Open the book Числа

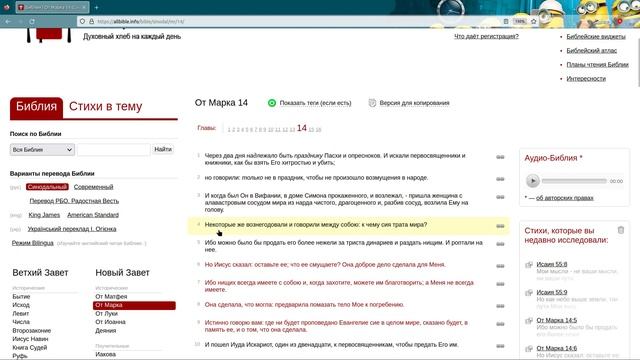tap(21, 322)
